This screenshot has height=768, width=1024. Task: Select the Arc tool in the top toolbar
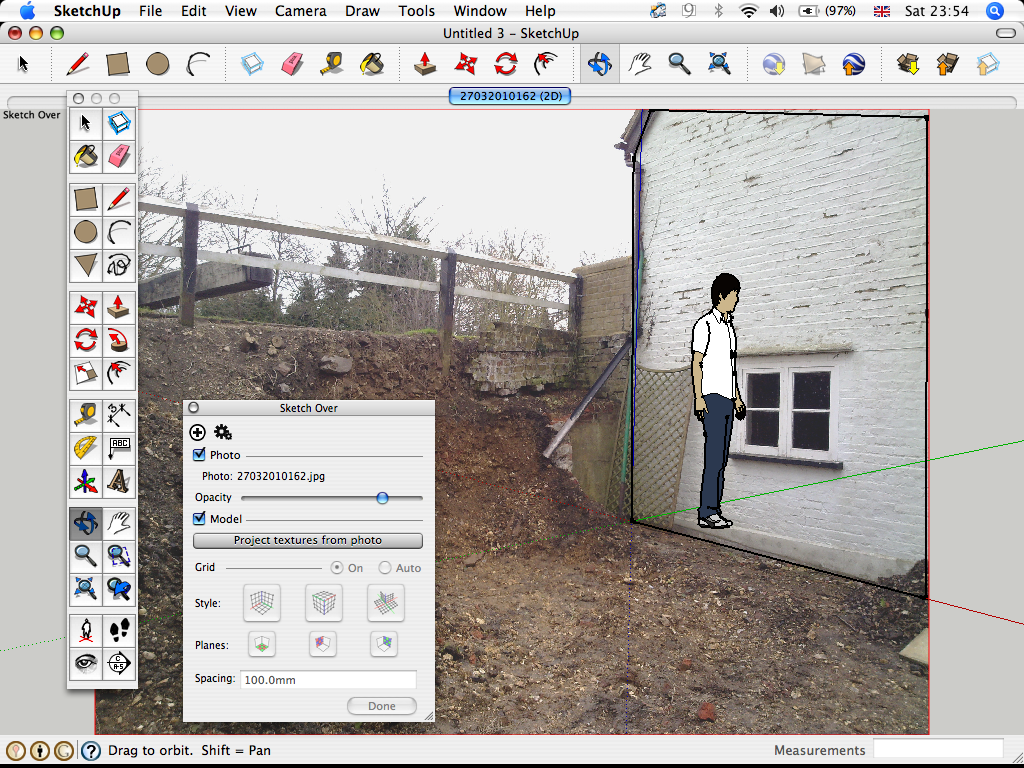tap(197, 64)
